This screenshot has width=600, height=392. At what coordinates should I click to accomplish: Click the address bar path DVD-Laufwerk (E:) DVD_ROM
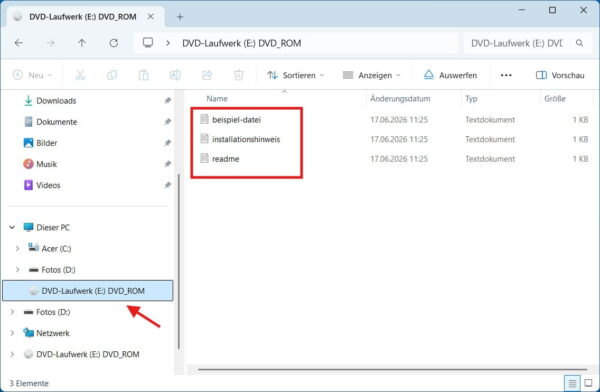coord(241,43)
